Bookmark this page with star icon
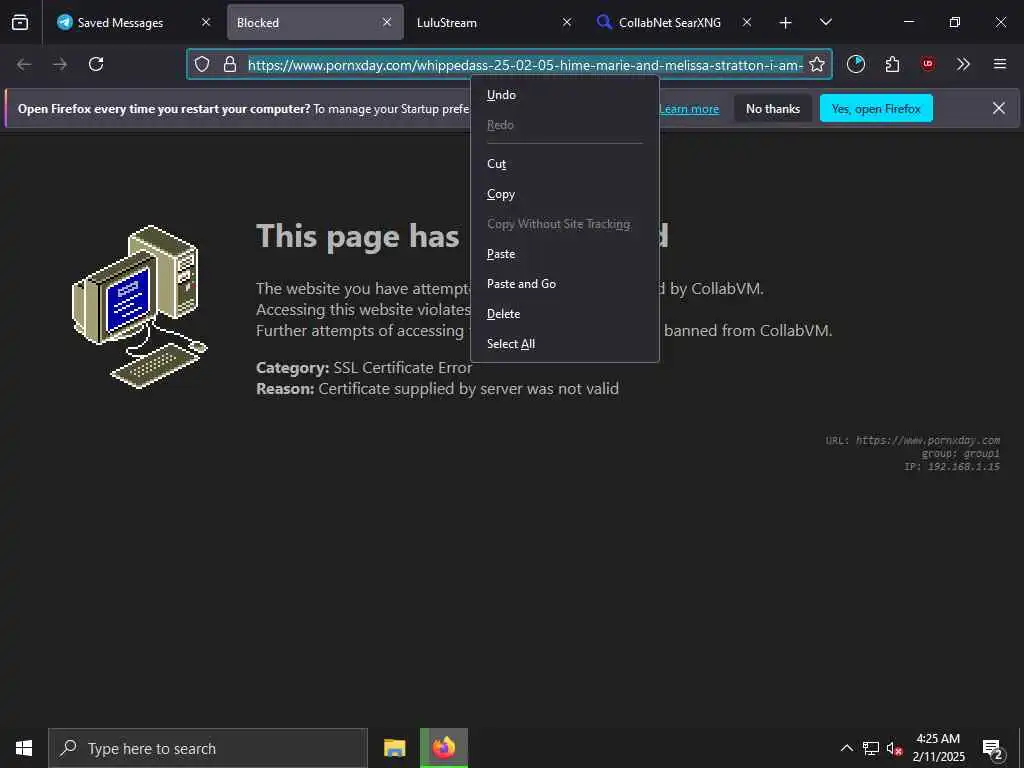 coord(817,64)
